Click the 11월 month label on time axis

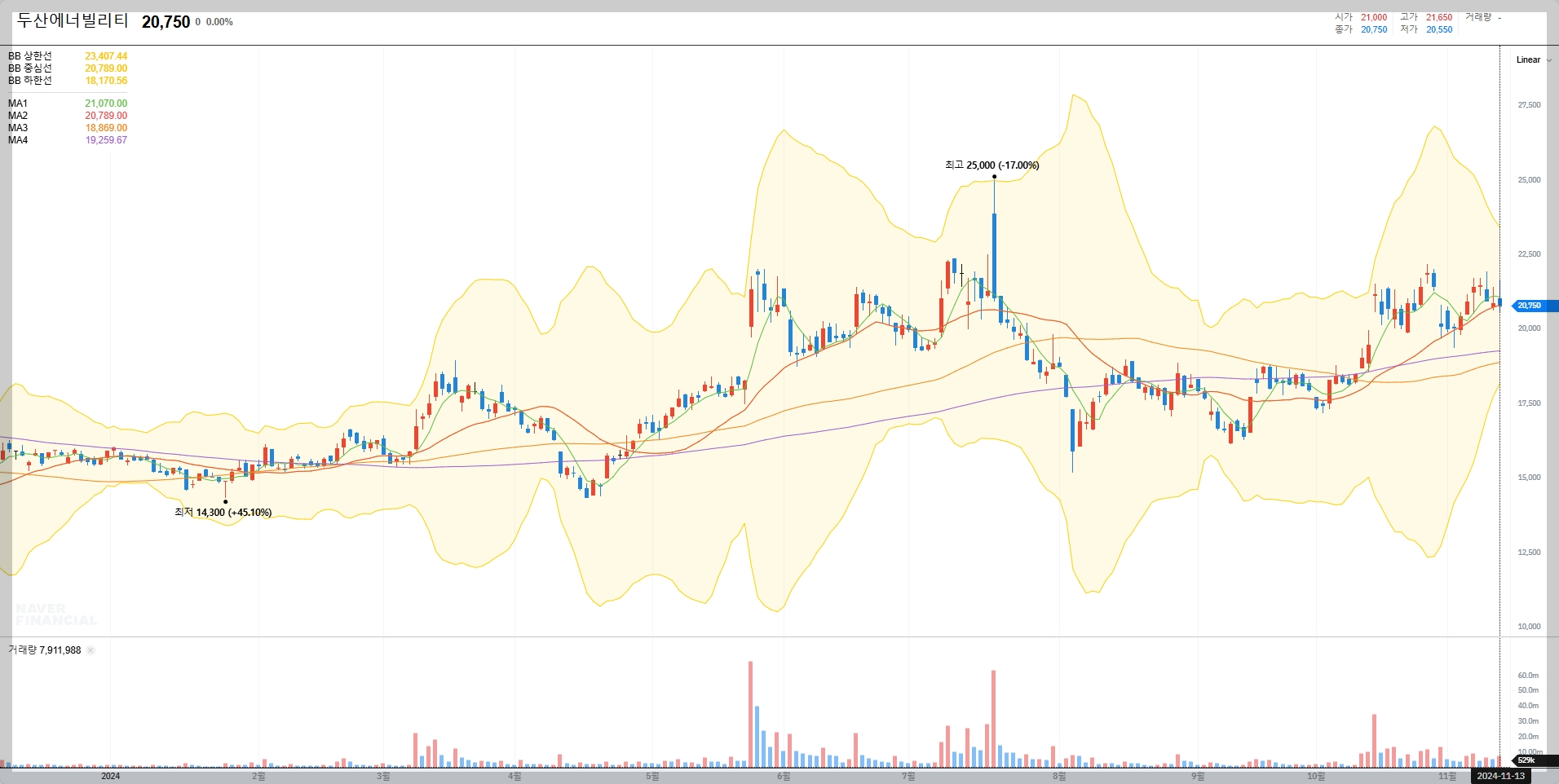1447,776
